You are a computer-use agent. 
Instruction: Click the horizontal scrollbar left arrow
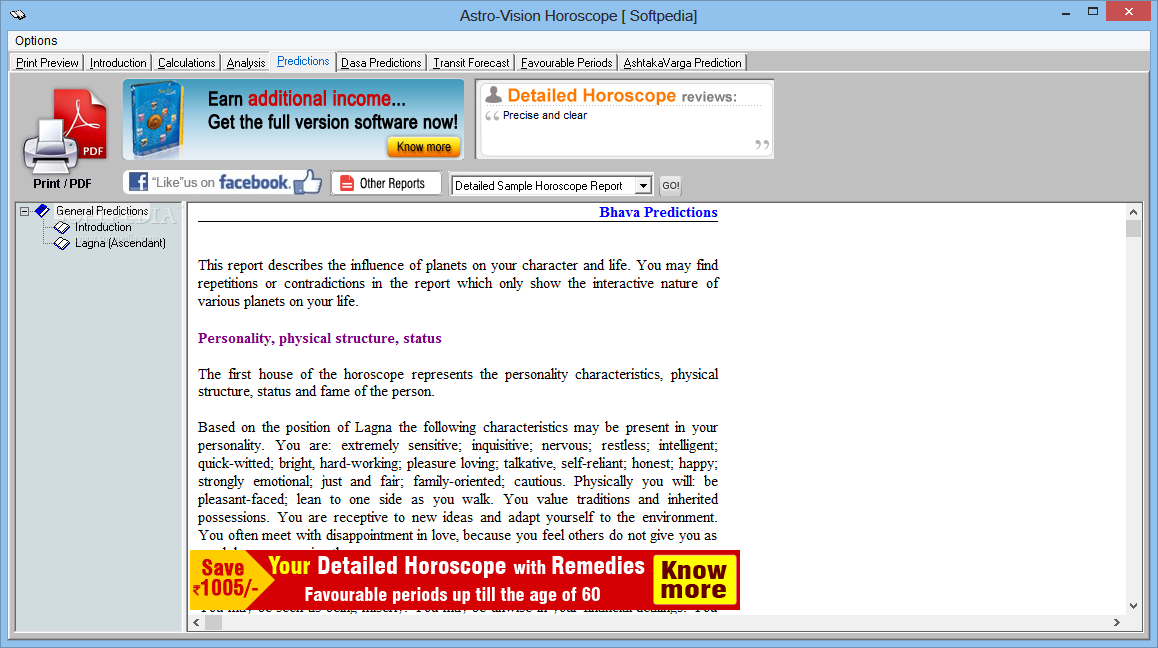click(x=196, y=623)
